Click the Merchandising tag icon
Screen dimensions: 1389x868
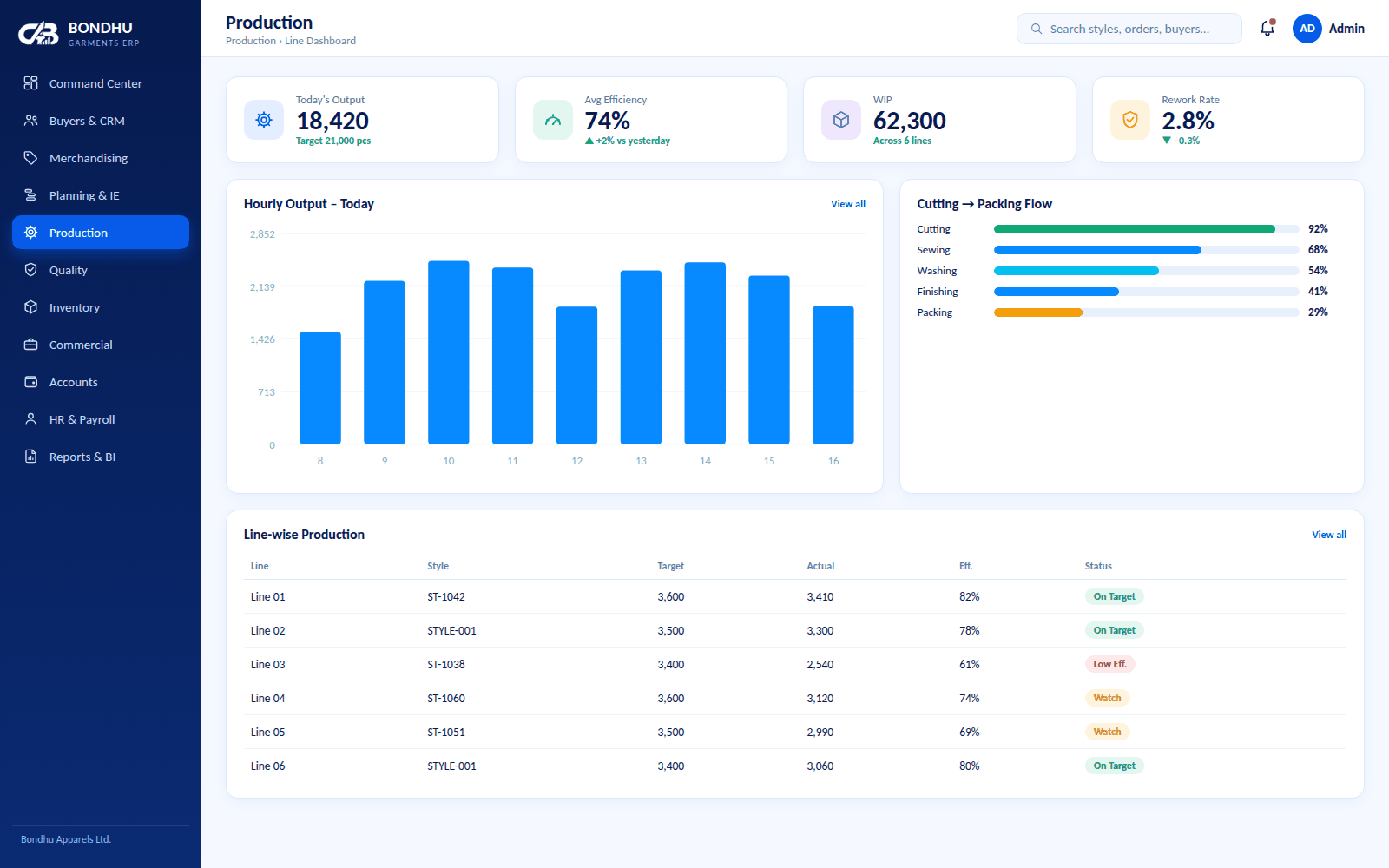pyautogui.click(x=30, y=158)
